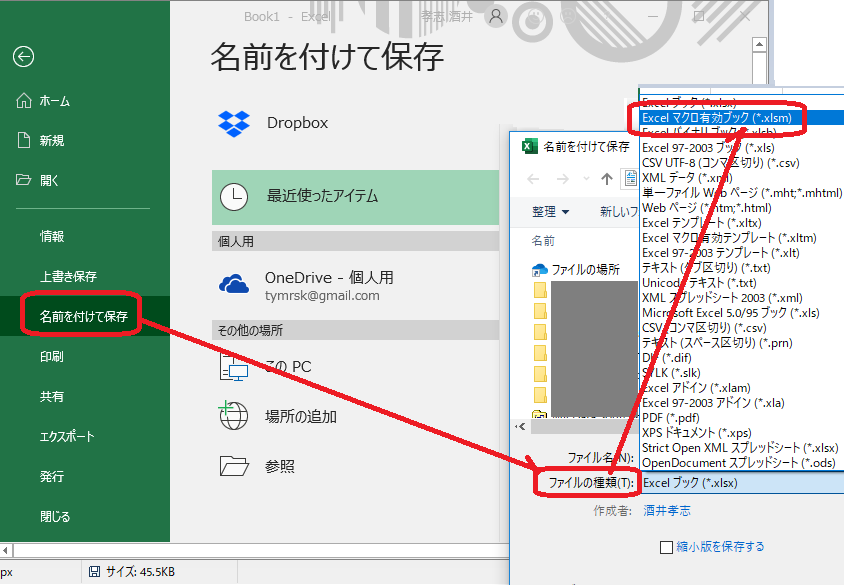Select XML データ (*.xml) file type

743,178
